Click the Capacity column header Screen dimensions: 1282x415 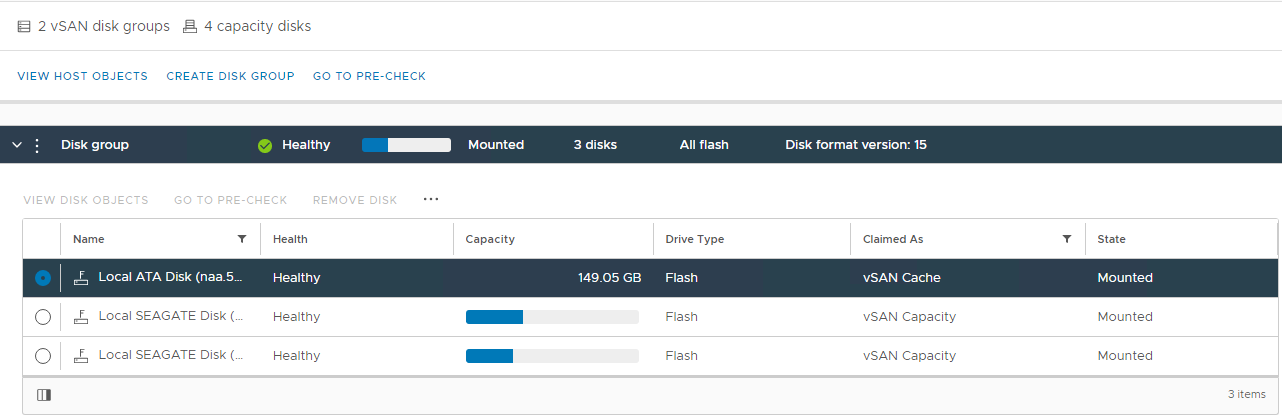click(x=490, y=239)
